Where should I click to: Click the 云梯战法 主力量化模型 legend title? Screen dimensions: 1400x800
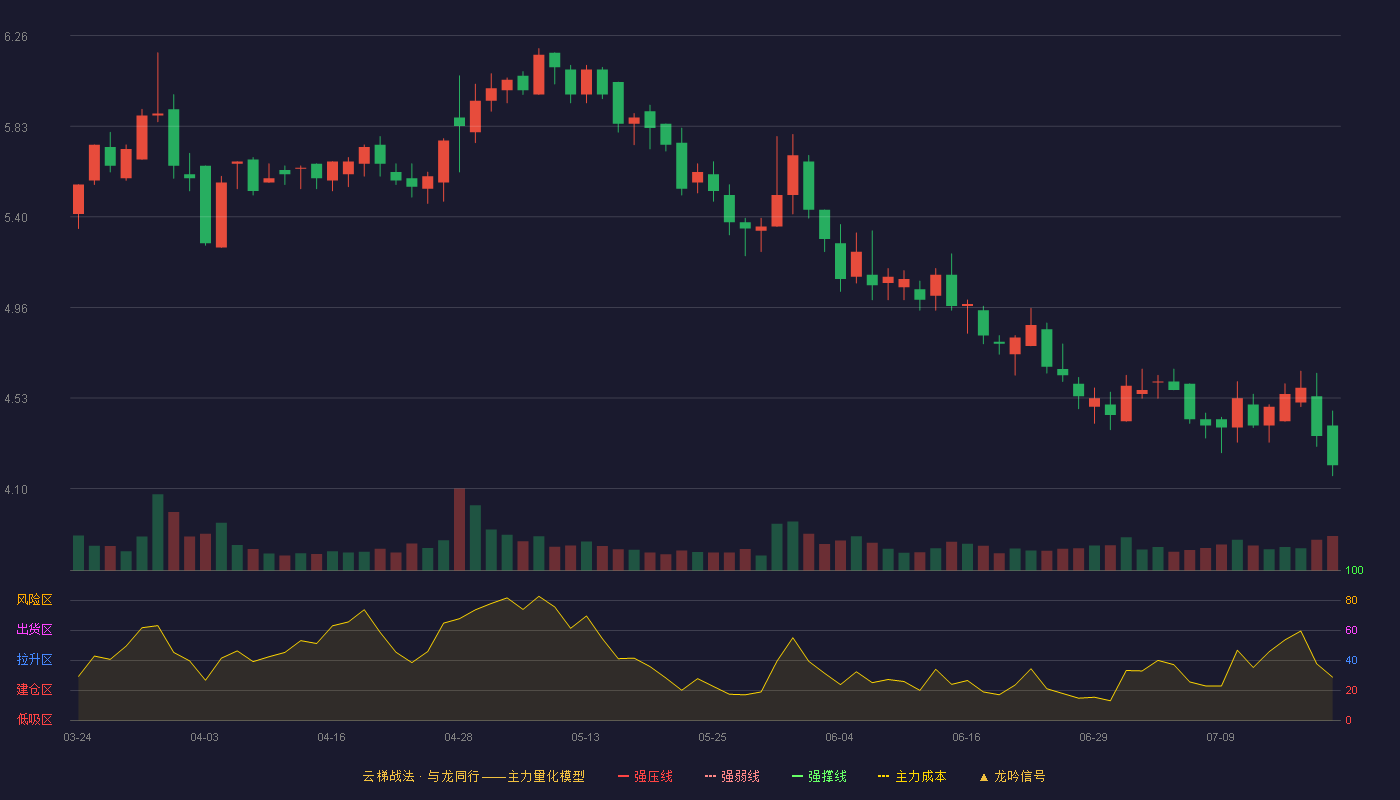tap(474, 776)
